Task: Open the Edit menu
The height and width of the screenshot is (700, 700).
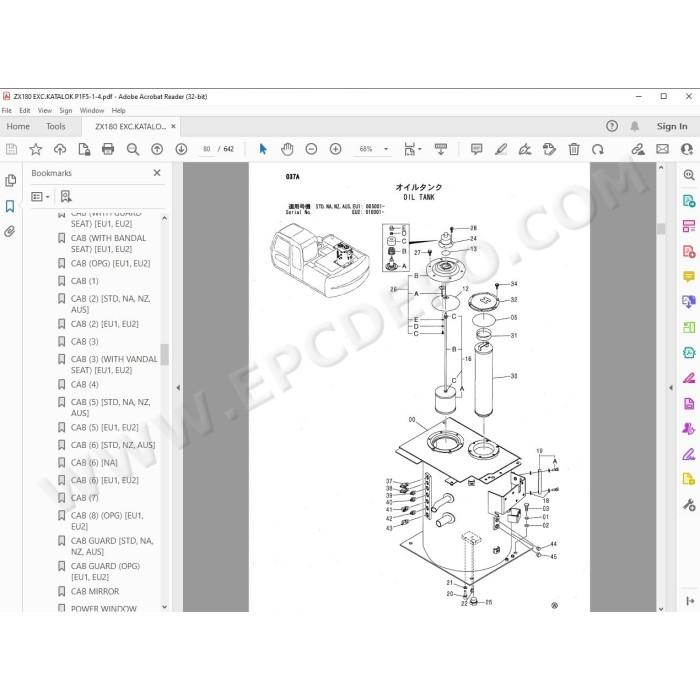Action: 25,110
